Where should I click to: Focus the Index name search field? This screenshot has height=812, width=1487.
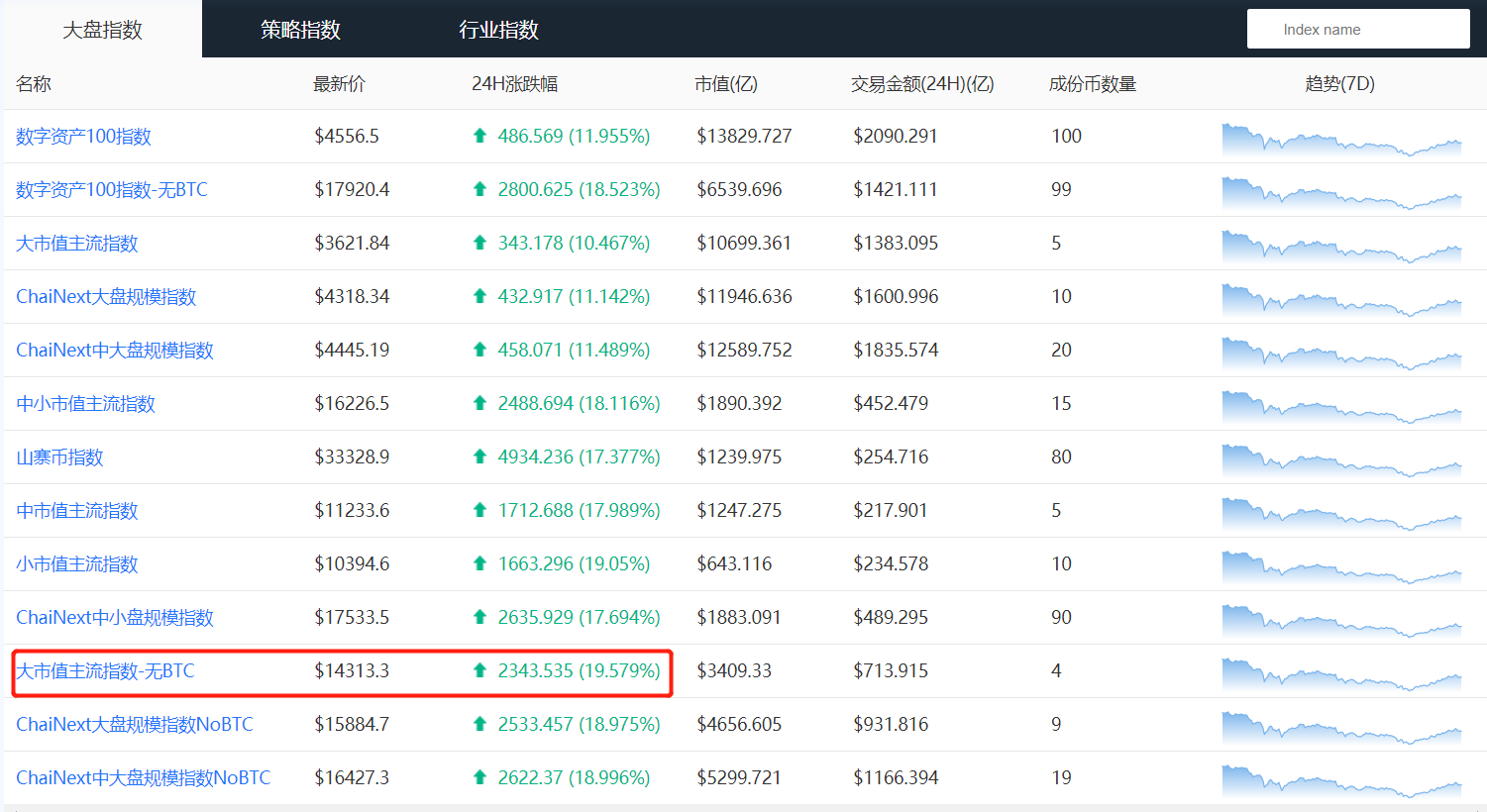coord(1358,30)
